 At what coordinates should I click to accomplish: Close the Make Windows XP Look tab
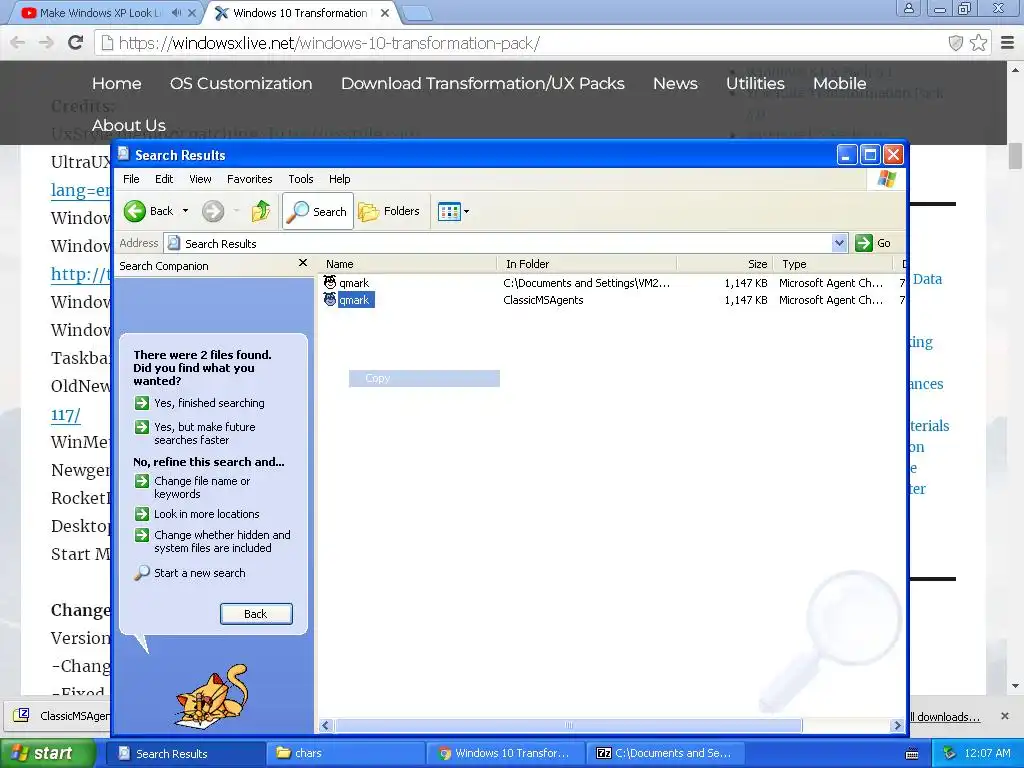pyautogui.click(x=192, y=13)
